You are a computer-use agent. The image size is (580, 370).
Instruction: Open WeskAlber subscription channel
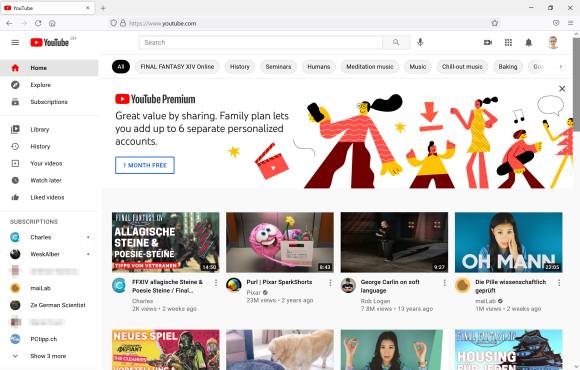point(49,254)
